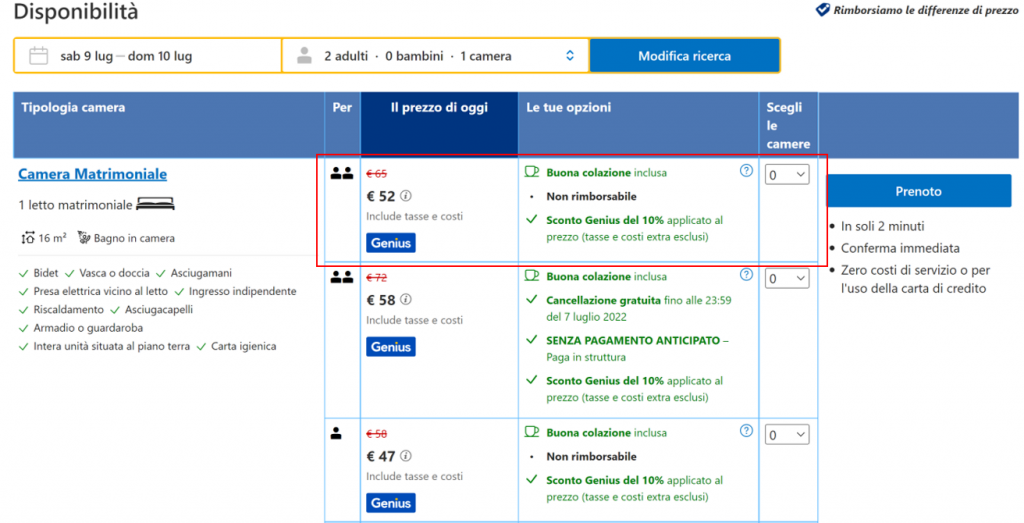
Task: Open room quantity dropdown for € 52 offer
Action: tap(787, 175)
